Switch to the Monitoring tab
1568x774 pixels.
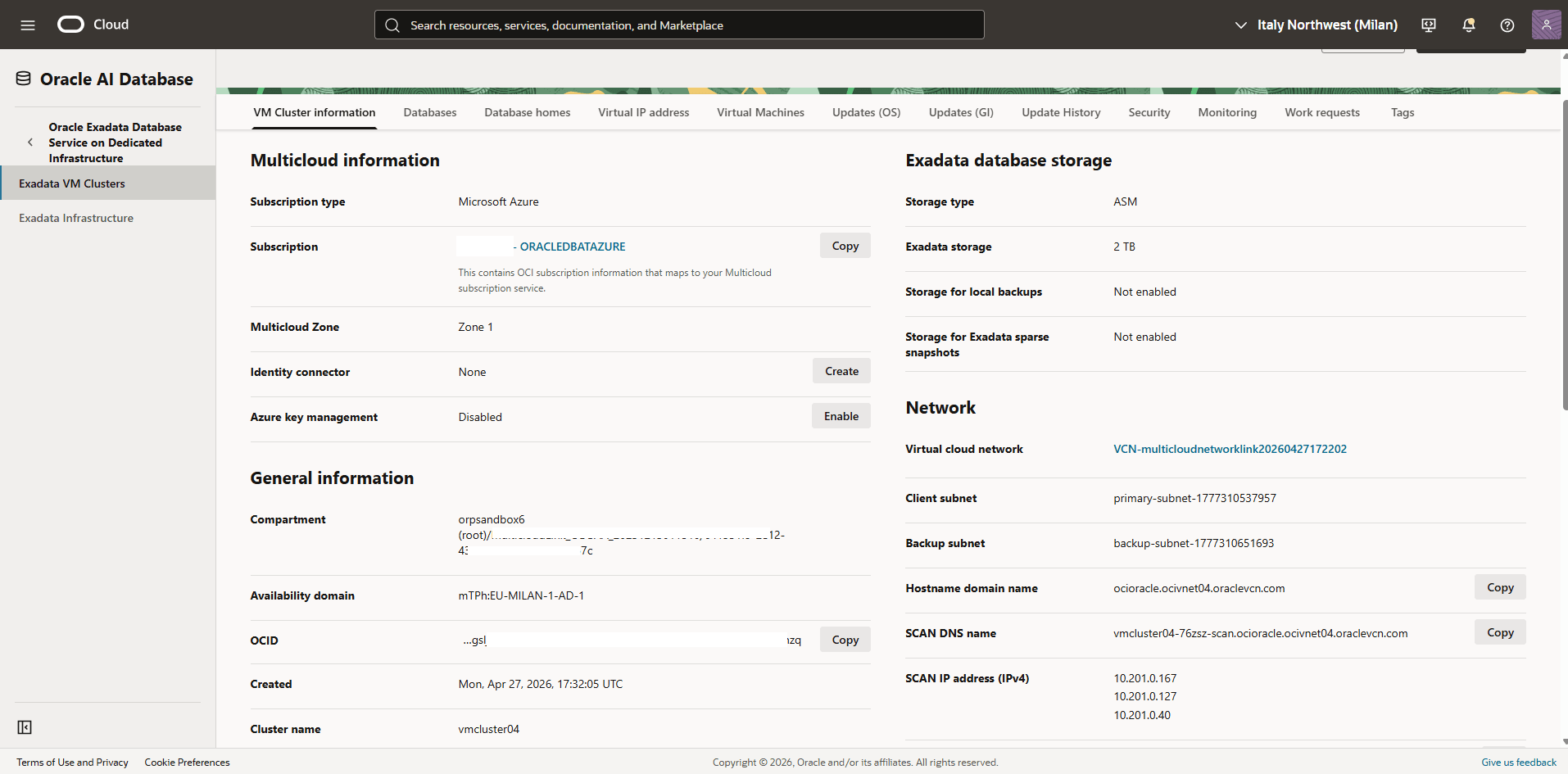(x=1227, y=112)
